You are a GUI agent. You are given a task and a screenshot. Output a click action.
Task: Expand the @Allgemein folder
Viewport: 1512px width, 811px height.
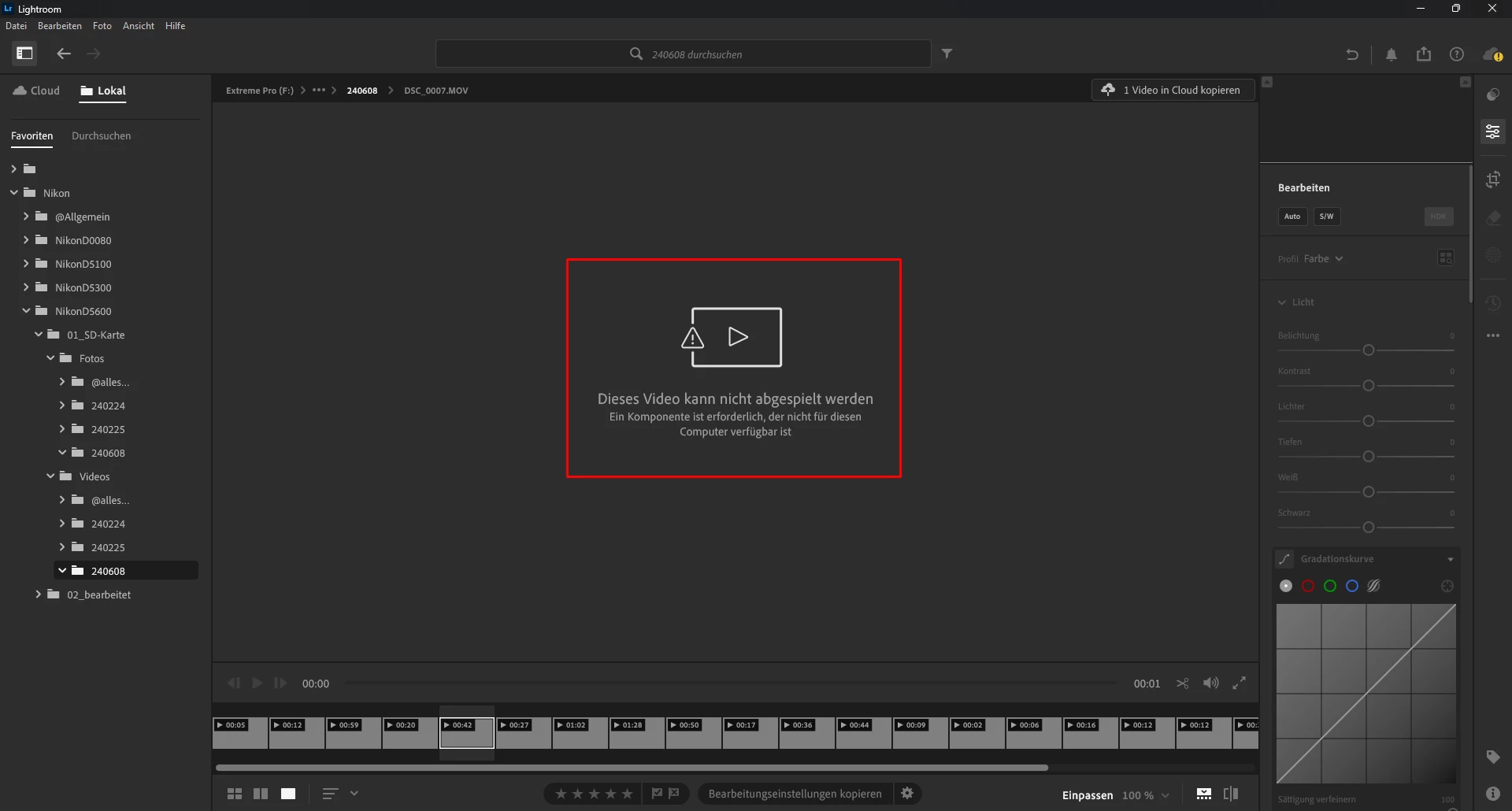coord(26,217)
